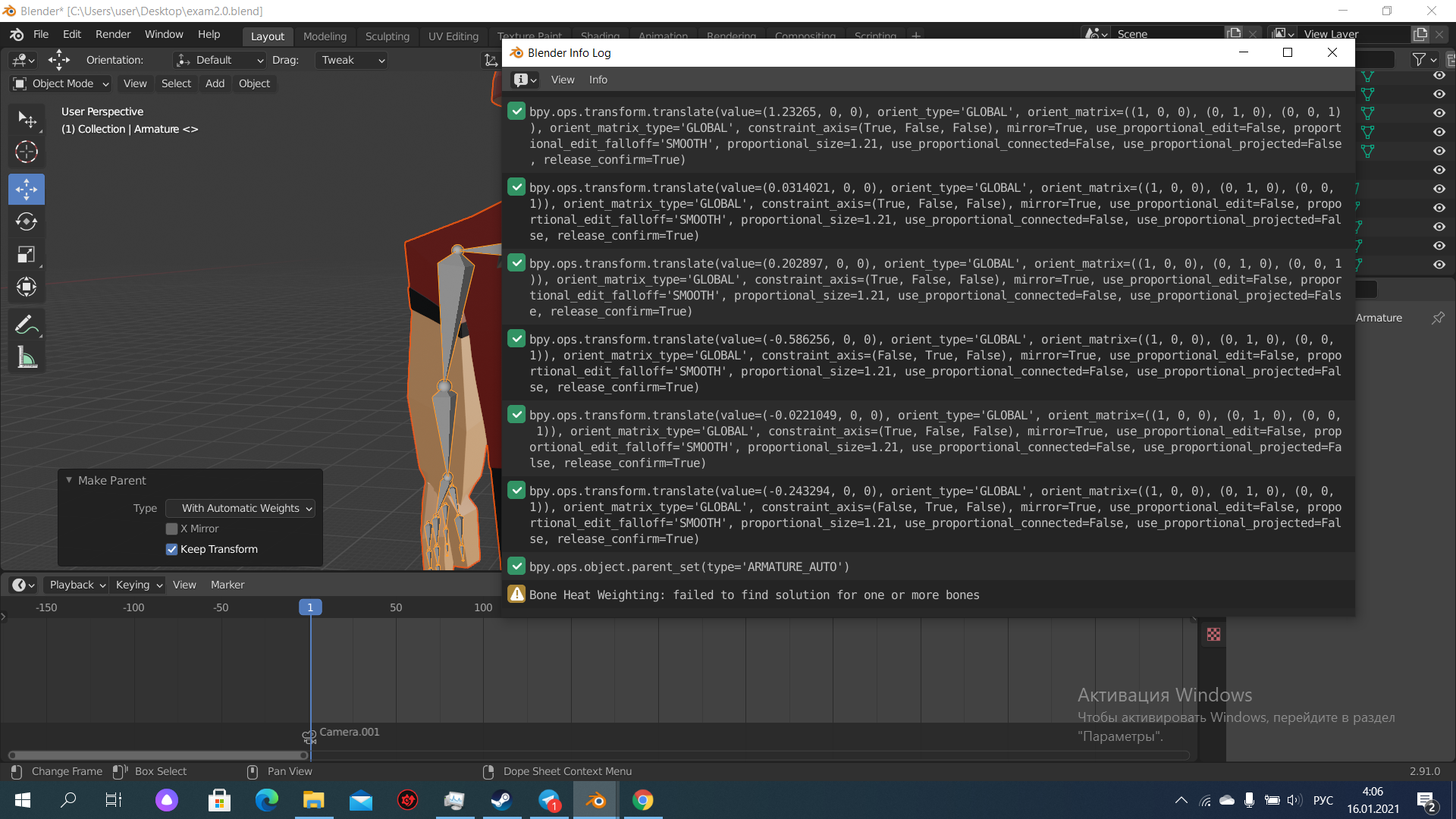1456x819 pixels.
Task: Open the Window menu in top bar
Action: point(164,35)
